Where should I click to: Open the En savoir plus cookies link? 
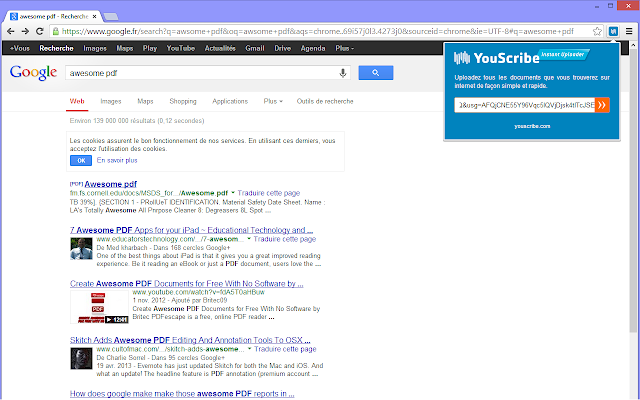pyautogui.click(x=117, y=160)
